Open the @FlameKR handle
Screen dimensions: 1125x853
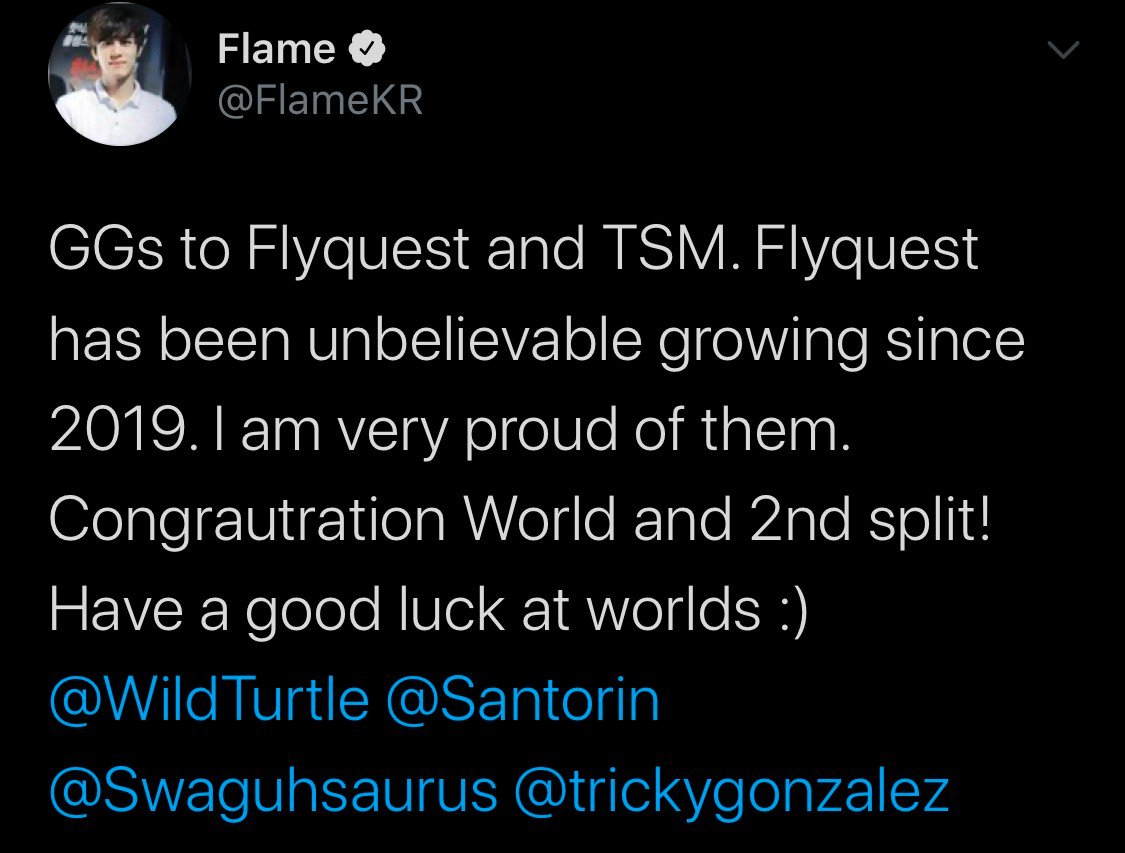pyautogui.click(x=320, y=100)
